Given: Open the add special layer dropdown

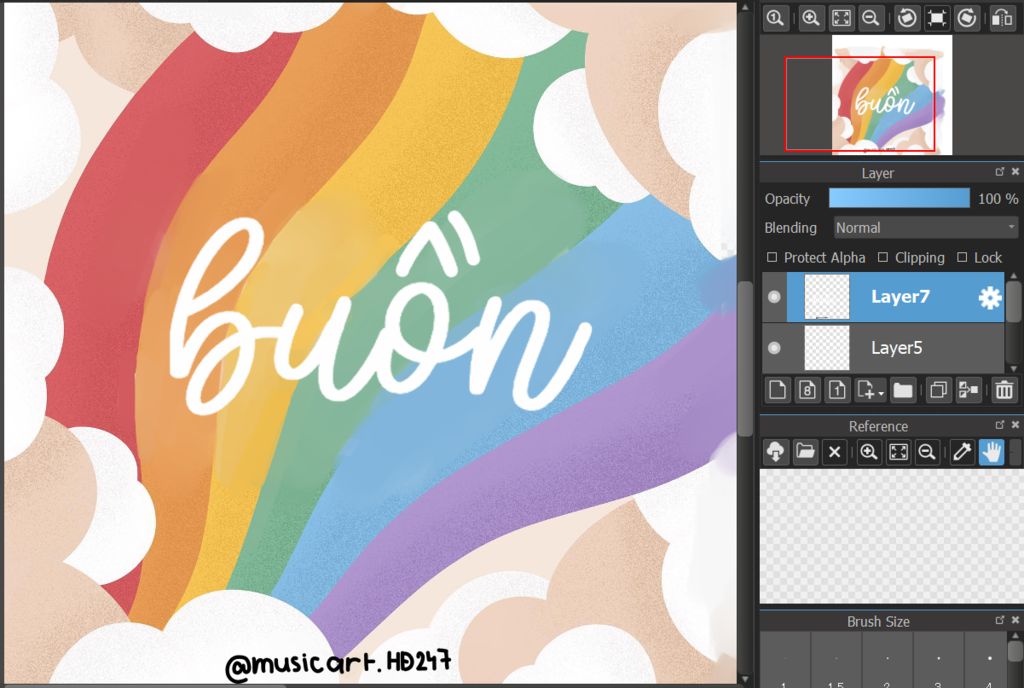Looking at the screenshot, I should 871,390.
